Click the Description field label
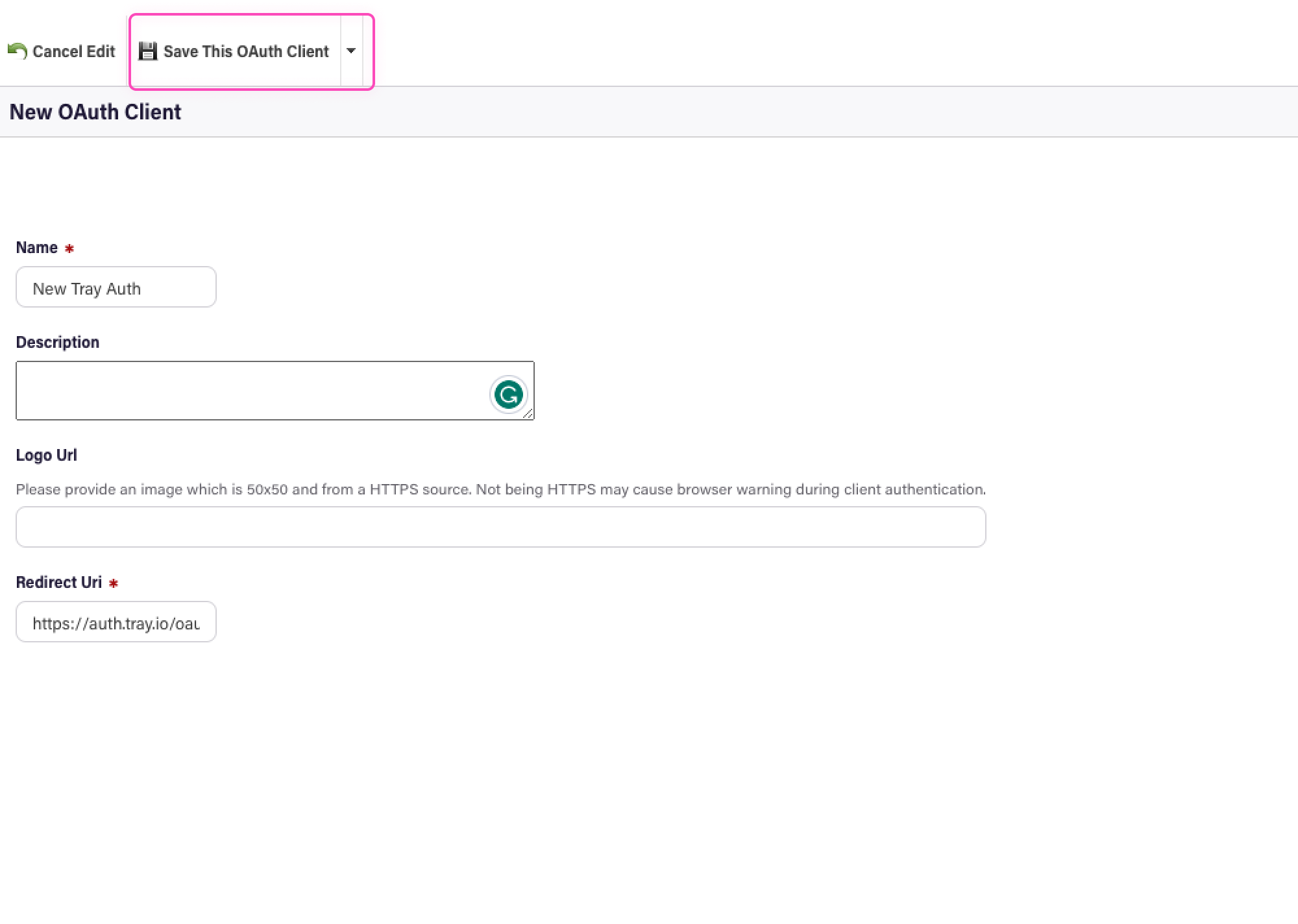1298x924 pixels. (x=58, y=342)
